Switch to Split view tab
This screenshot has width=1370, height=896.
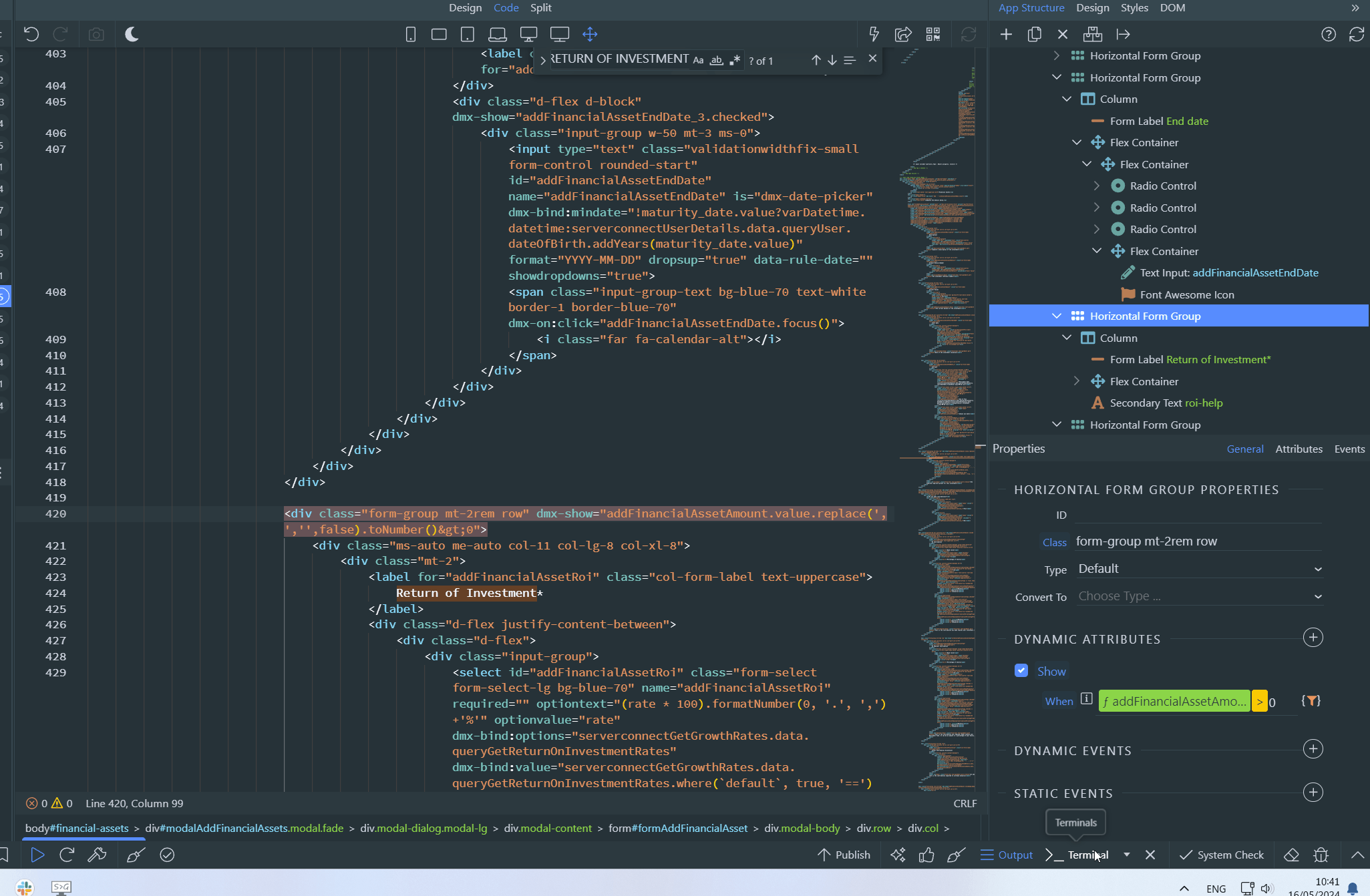click(x=541, y=7)
